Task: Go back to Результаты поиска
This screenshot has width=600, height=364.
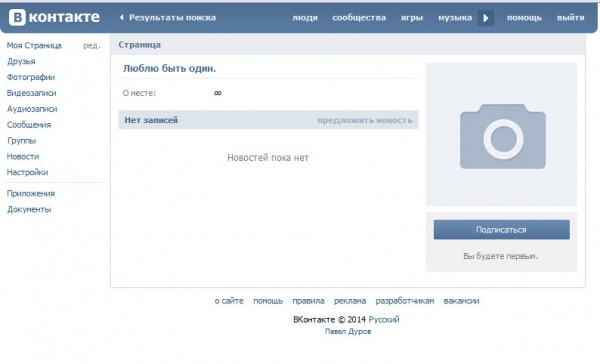Action: (x=168, y=18)
